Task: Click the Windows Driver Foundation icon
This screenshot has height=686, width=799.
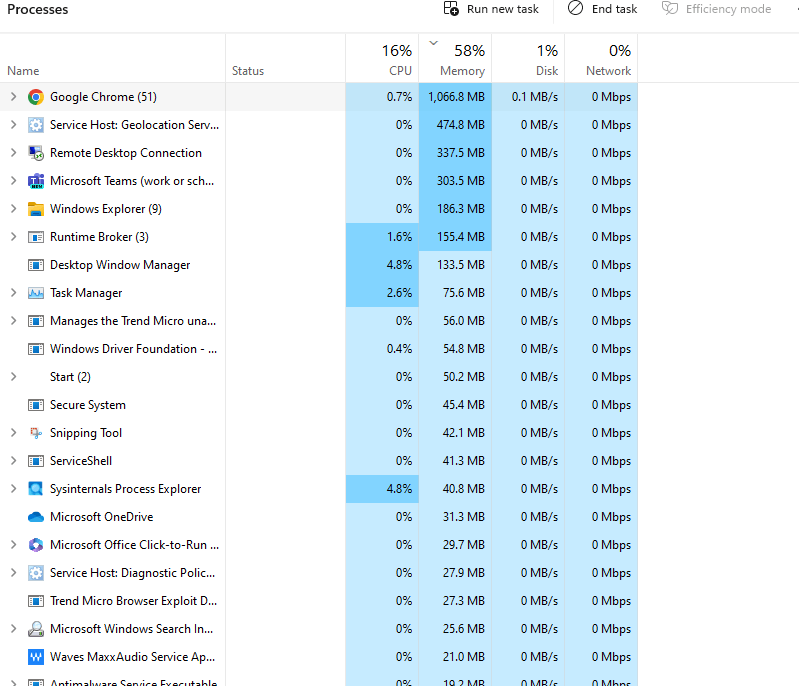Action: coord(36,349)
